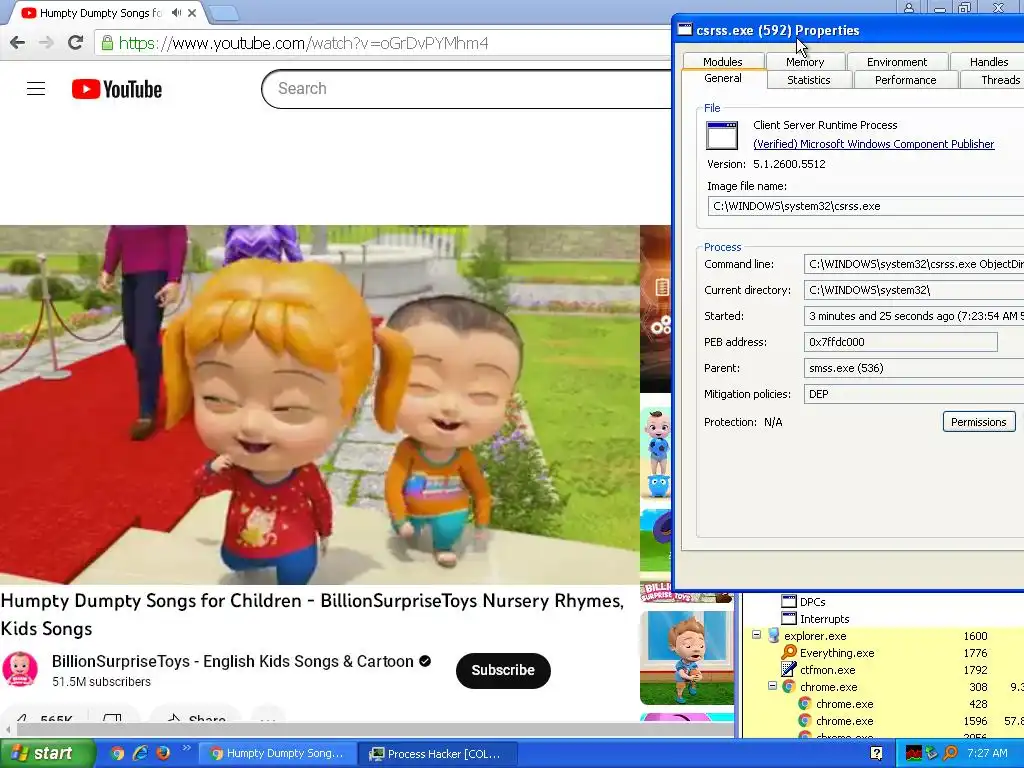
Task: Click Safely Remove Hardware tray icon
Action: click(x=931, y=753)
